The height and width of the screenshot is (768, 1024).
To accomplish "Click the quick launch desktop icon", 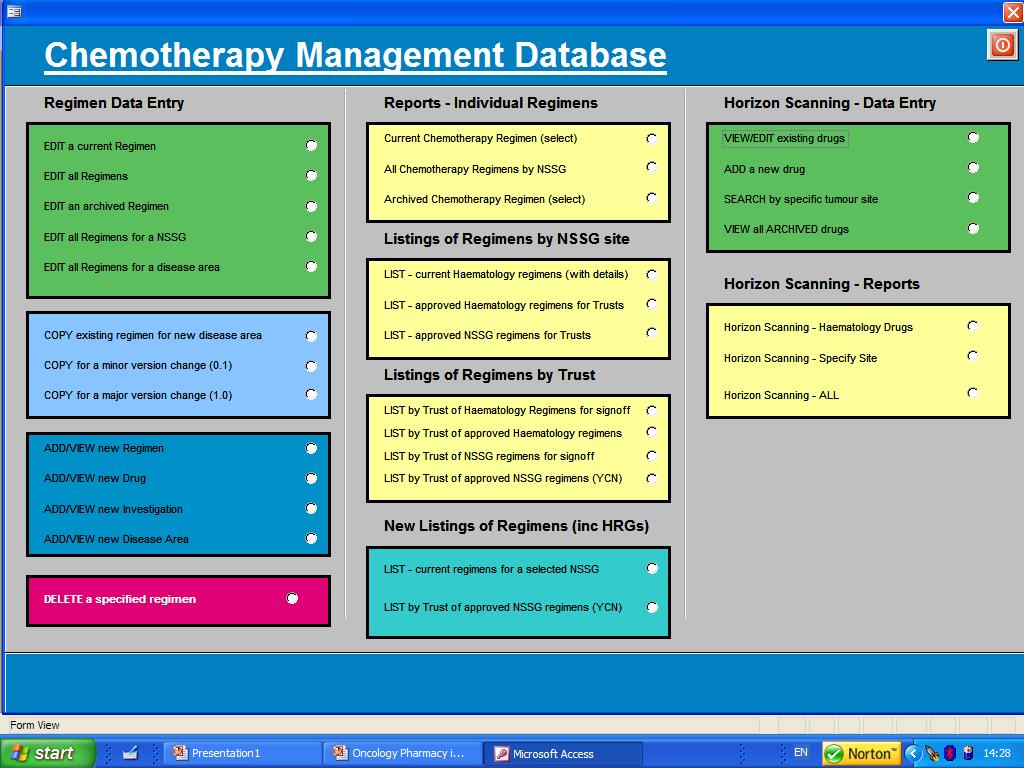I will pos(131,753).
